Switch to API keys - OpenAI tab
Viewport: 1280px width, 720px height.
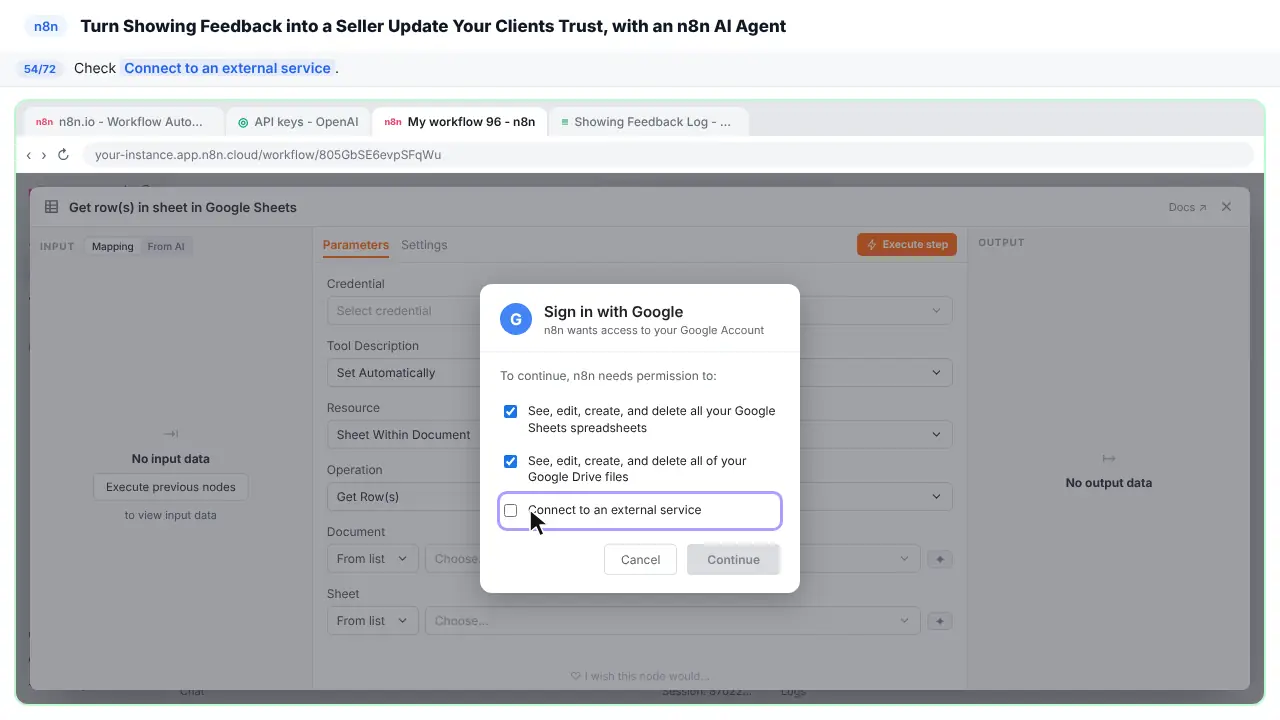[298, 122]
